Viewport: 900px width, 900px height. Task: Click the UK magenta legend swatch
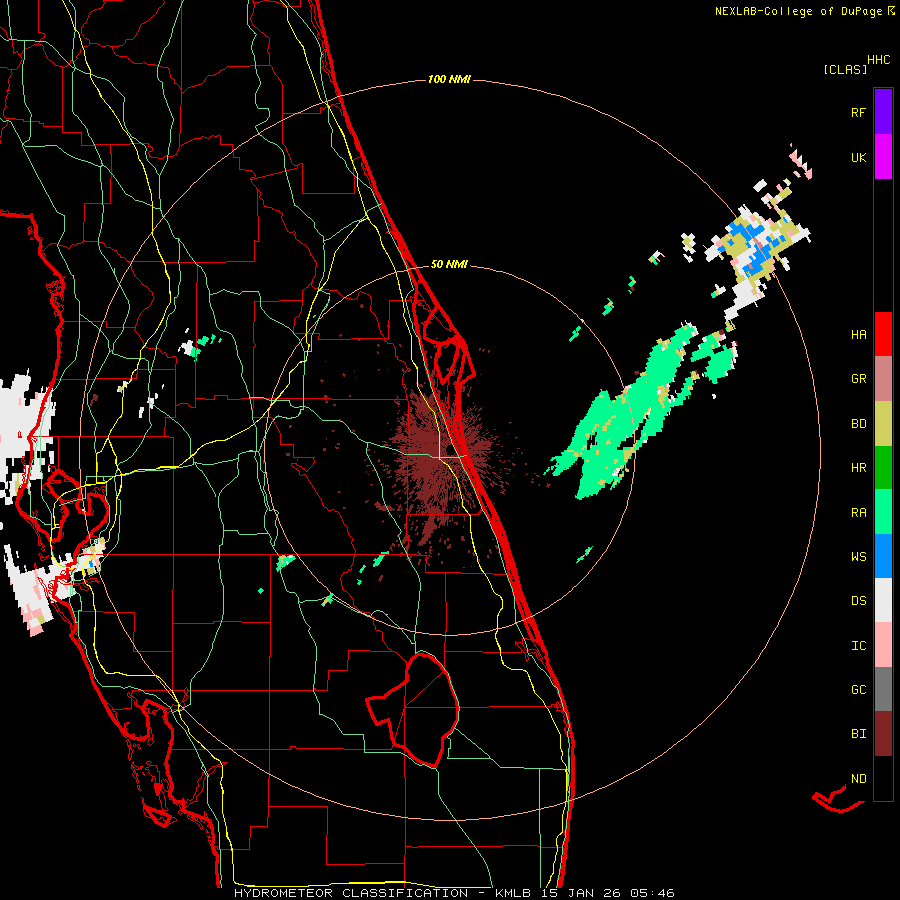(883, 157)
